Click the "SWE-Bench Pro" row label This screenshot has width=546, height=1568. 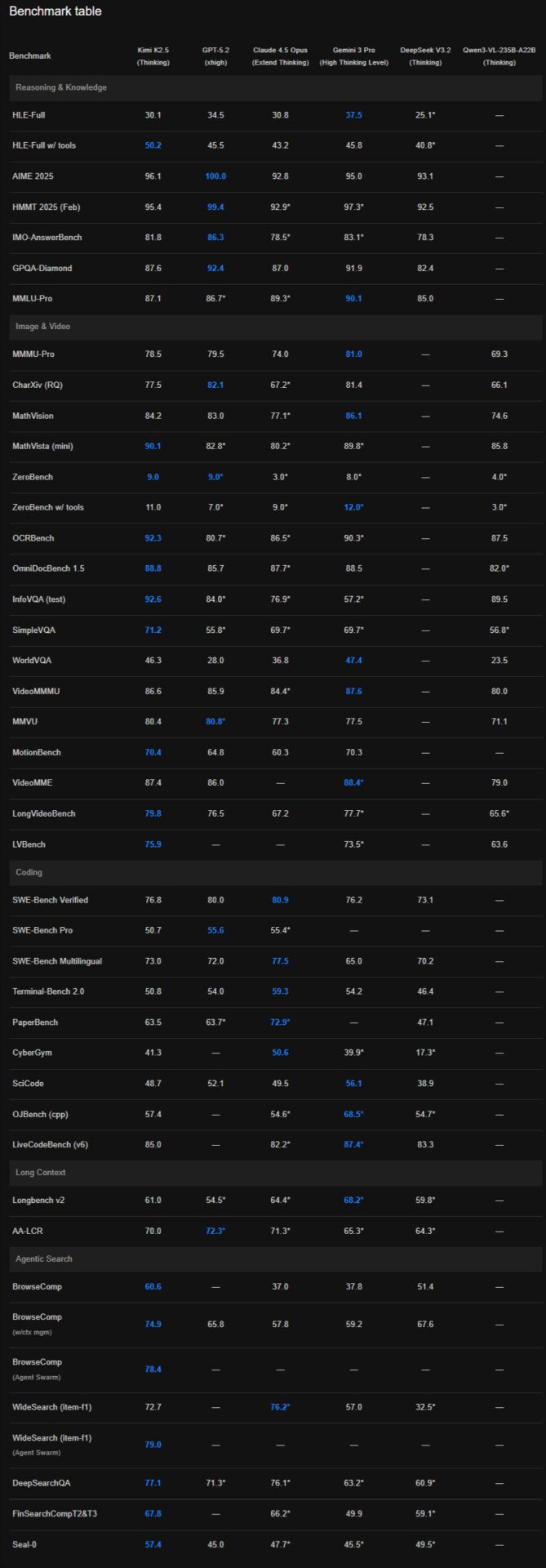42,931
